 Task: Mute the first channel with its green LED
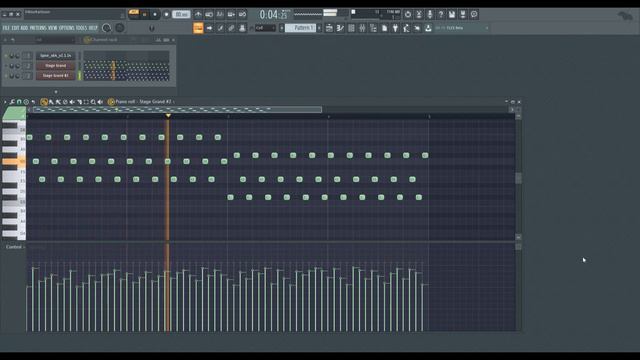(6, 56)
